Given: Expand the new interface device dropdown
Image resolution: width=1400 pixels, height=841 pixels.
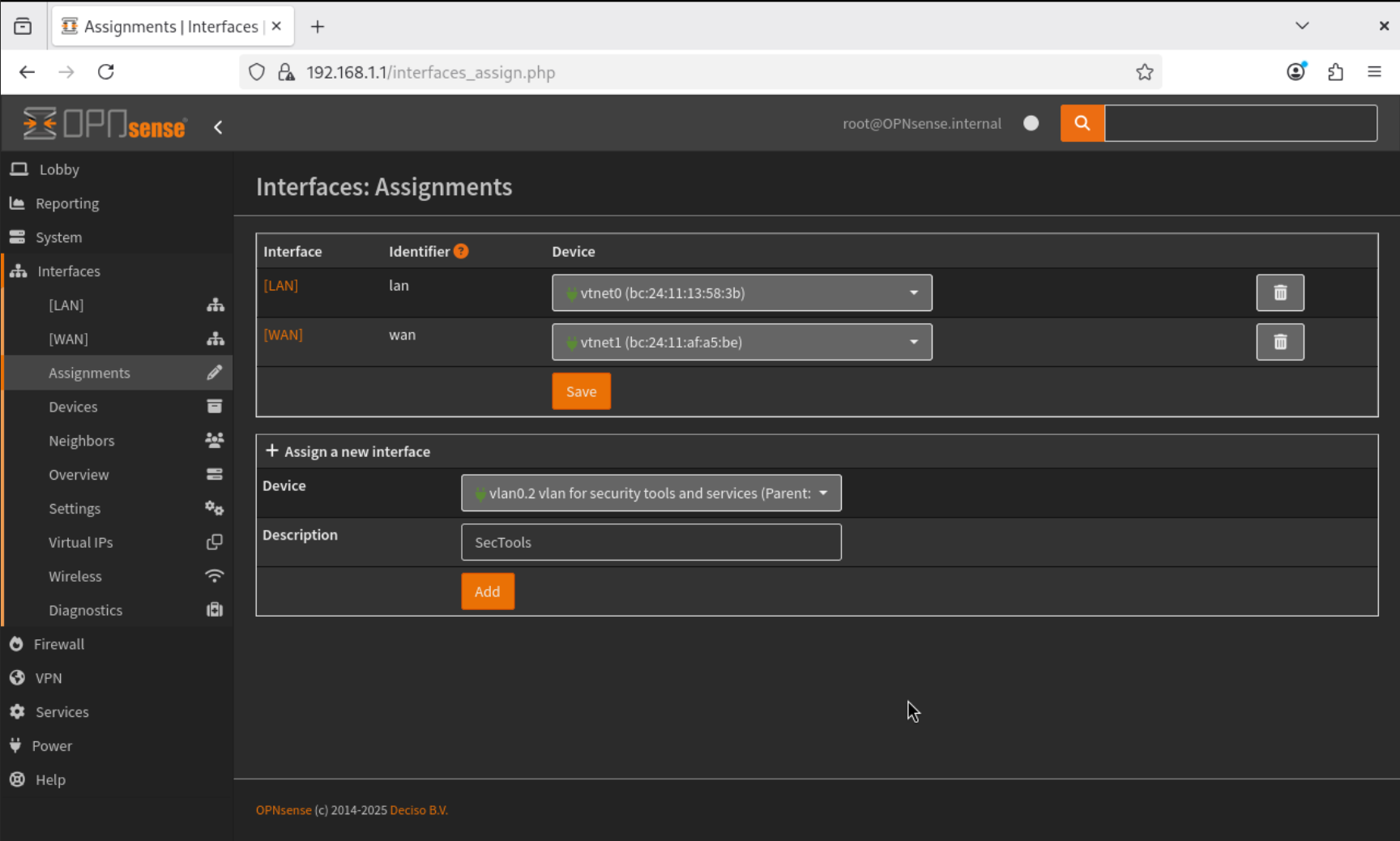Looking at the screenshot, I should pyautogui.click(x=651, y=493).
